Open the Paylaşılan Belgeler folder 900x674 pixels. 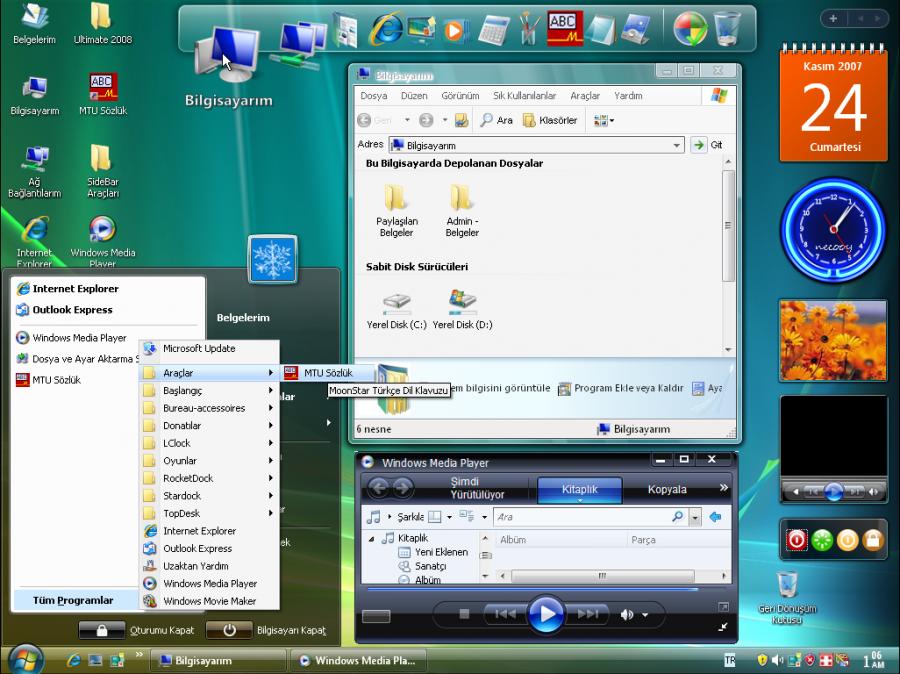[x=397, y=210]
